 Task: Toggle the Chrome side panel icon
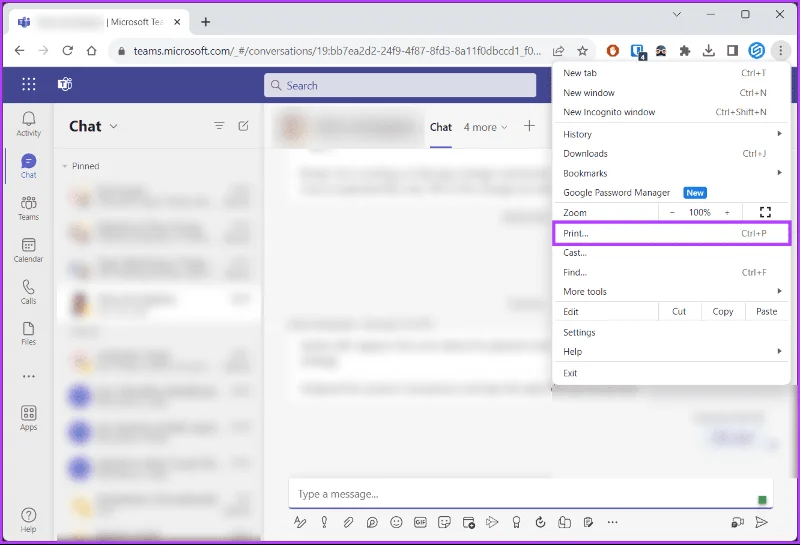point(733,51)
